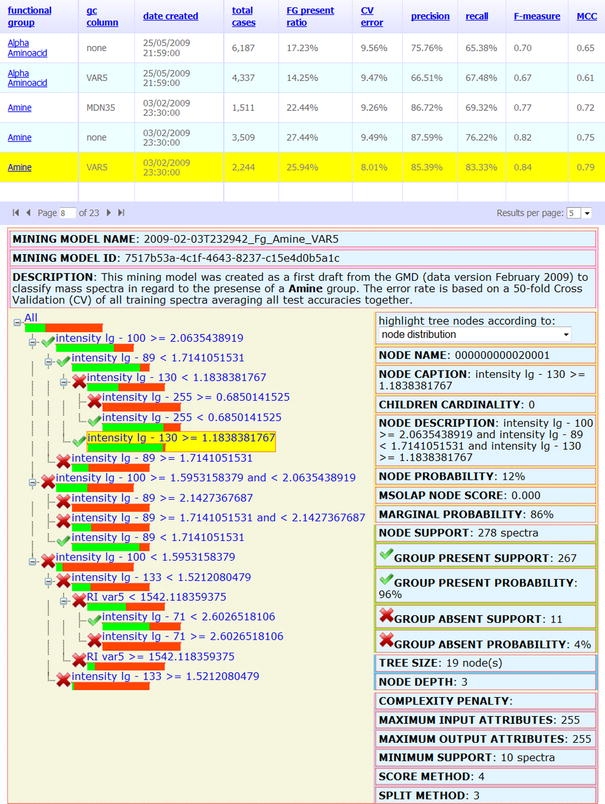
Task: Click red cross icon beside intensity lg - 133 >= 1.5212080479
Action: click(63, 679)
